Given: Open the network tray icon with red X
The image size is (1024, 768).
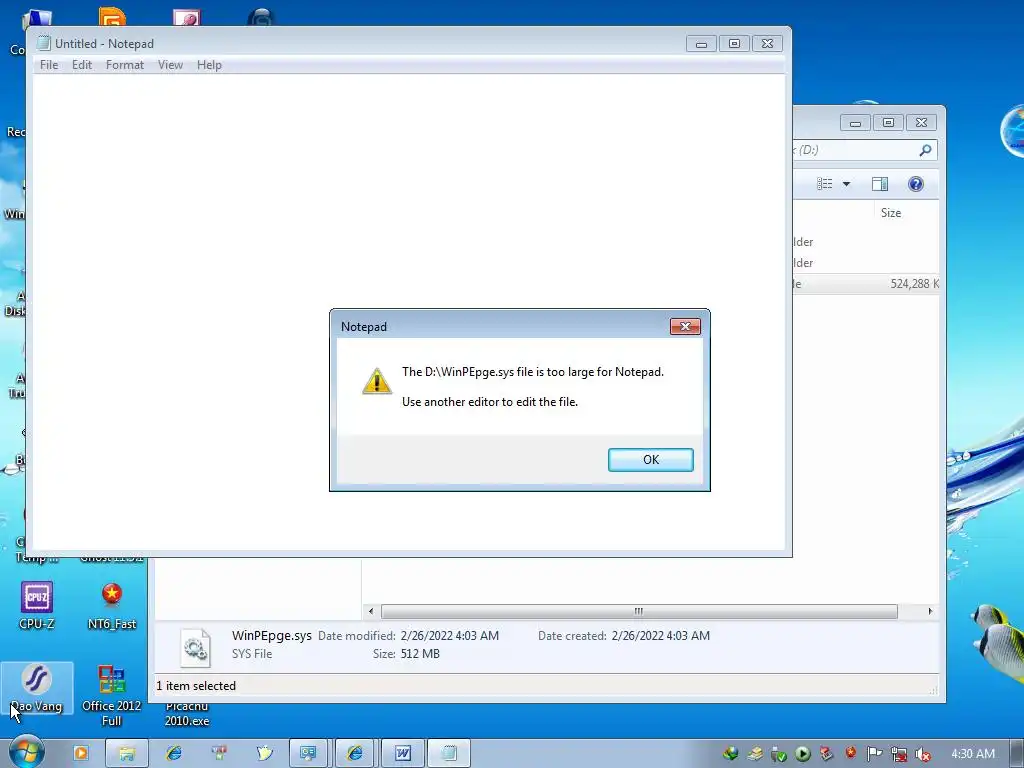Looking at the screenshot, I should pyautogui.click(x=899, y=754).
